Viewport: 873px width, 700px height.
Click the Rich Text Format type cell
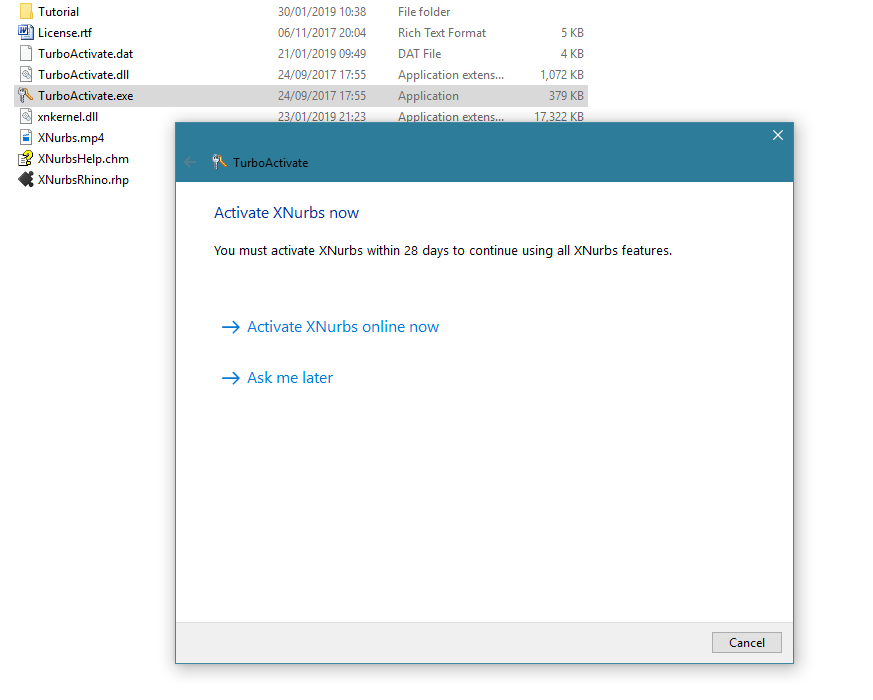pyautogui.click(x=442, y=33)
